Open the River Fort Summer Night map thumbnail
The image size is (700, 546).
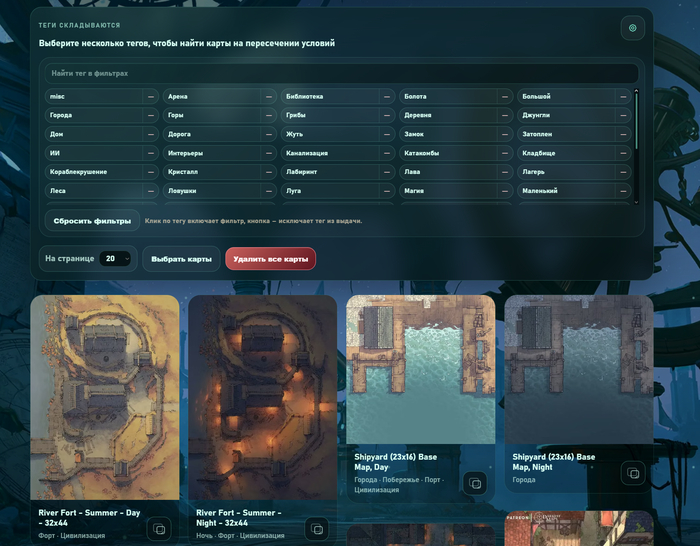pos(262,397)
